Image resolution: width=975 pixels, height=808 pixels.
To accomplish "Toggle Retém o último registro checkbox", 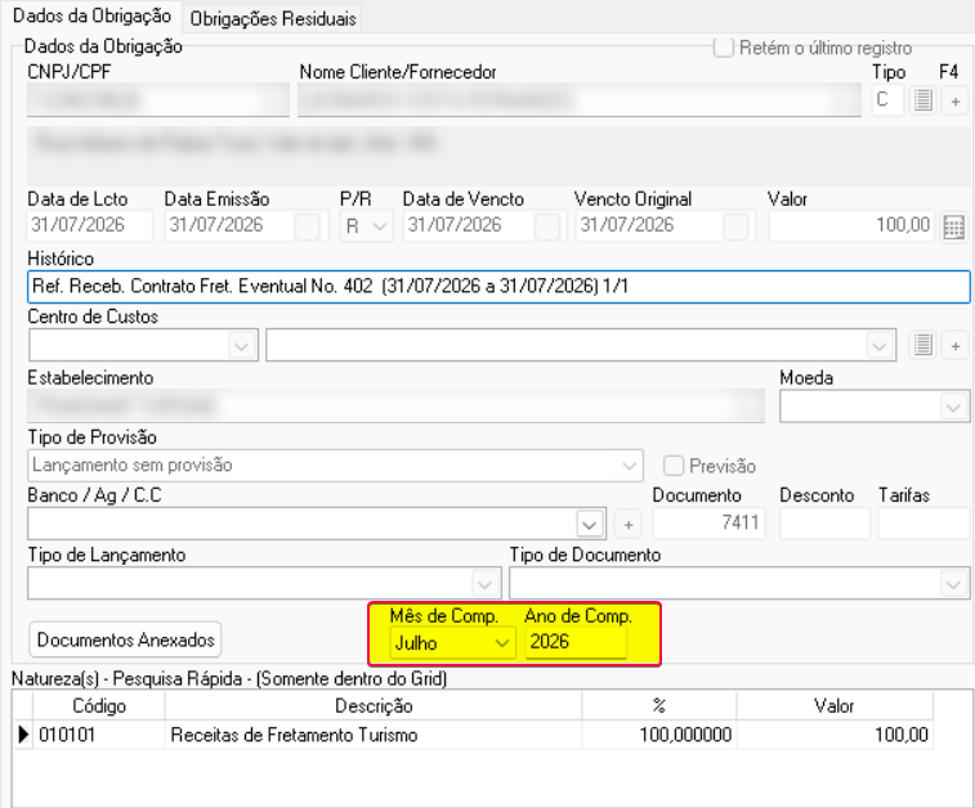I will pos(723,47).
